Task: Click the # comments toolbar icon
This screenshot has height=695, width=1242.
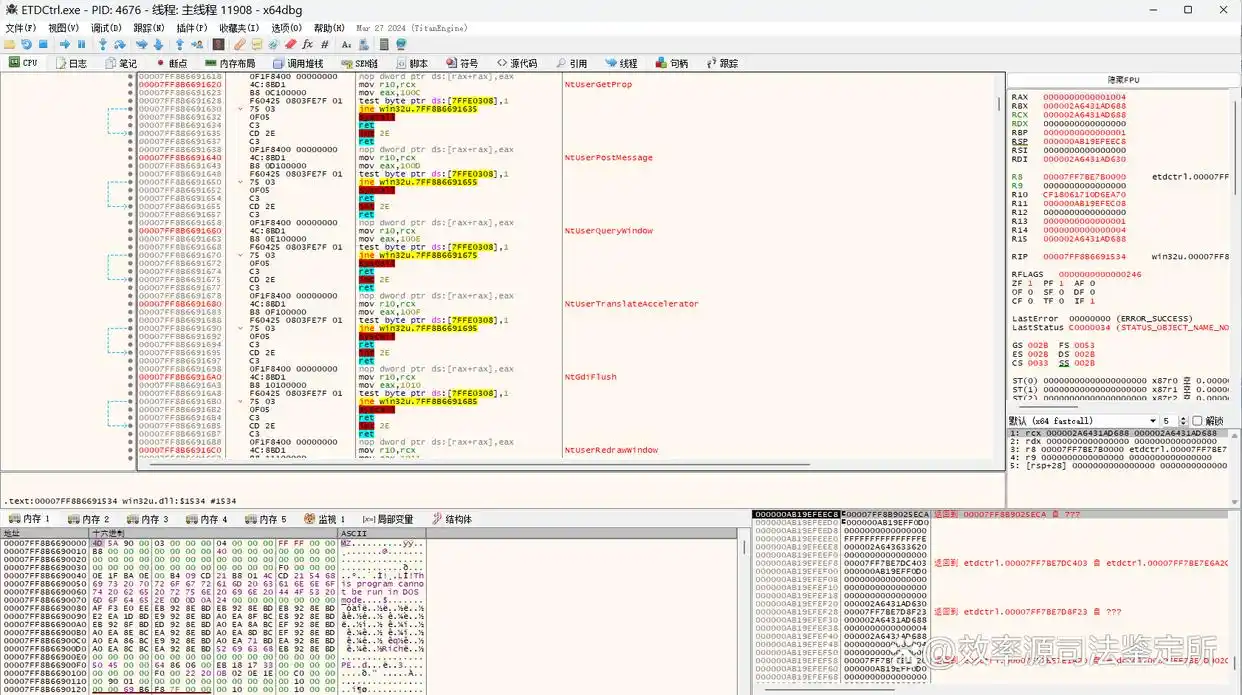Action: coord(325,45)
